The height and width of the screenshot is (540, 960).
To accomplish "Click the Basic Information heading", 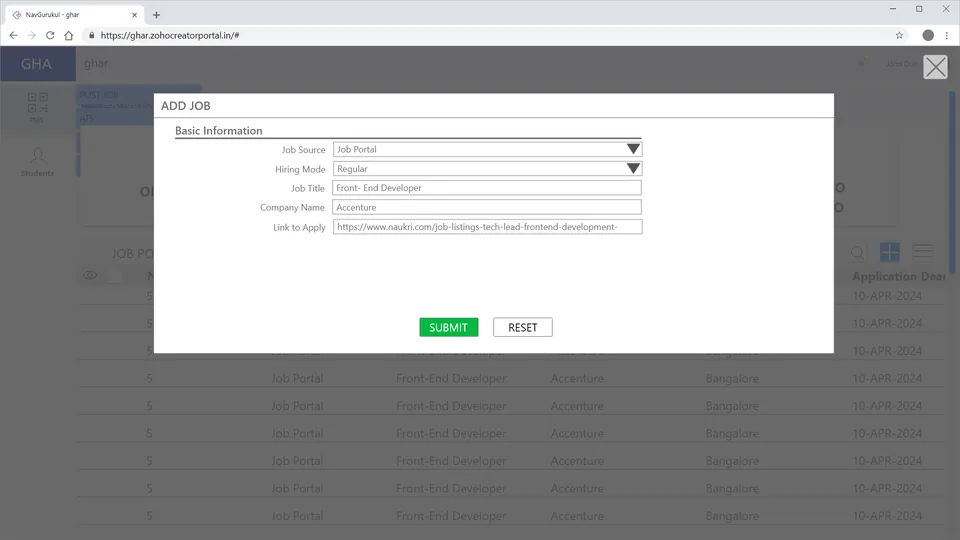I will pyautogui.click(x=219, y=130).
